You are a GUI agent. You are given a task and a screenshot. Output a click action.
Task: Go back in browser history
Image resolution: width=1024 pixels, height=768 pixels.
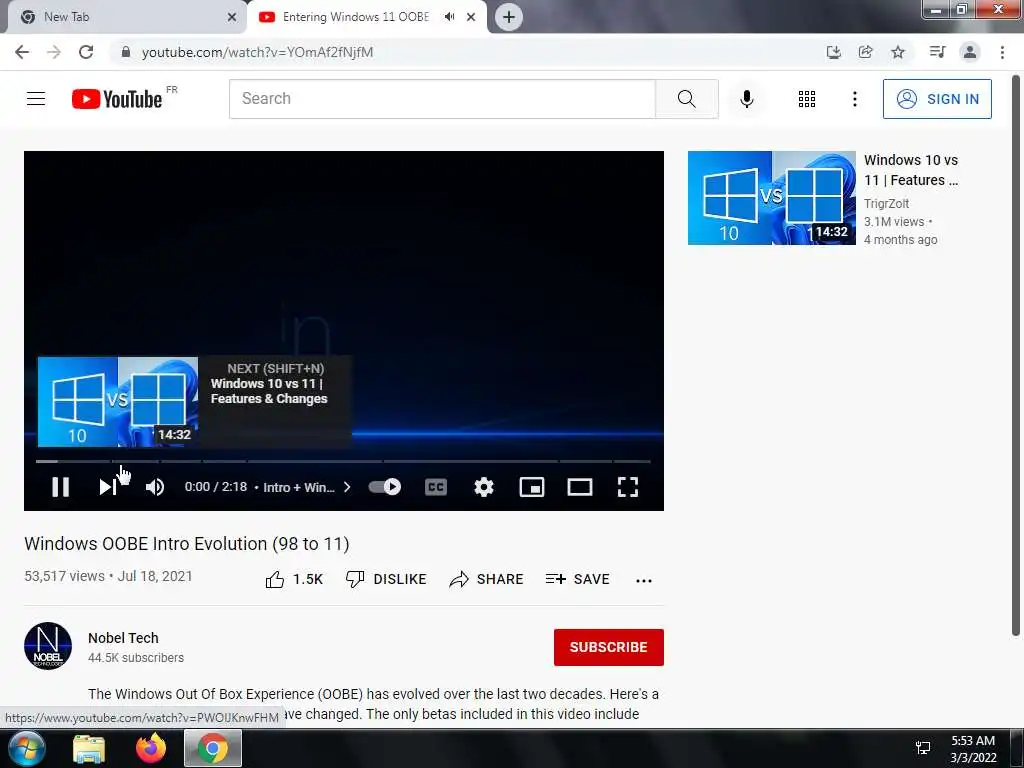click(22, 52)
